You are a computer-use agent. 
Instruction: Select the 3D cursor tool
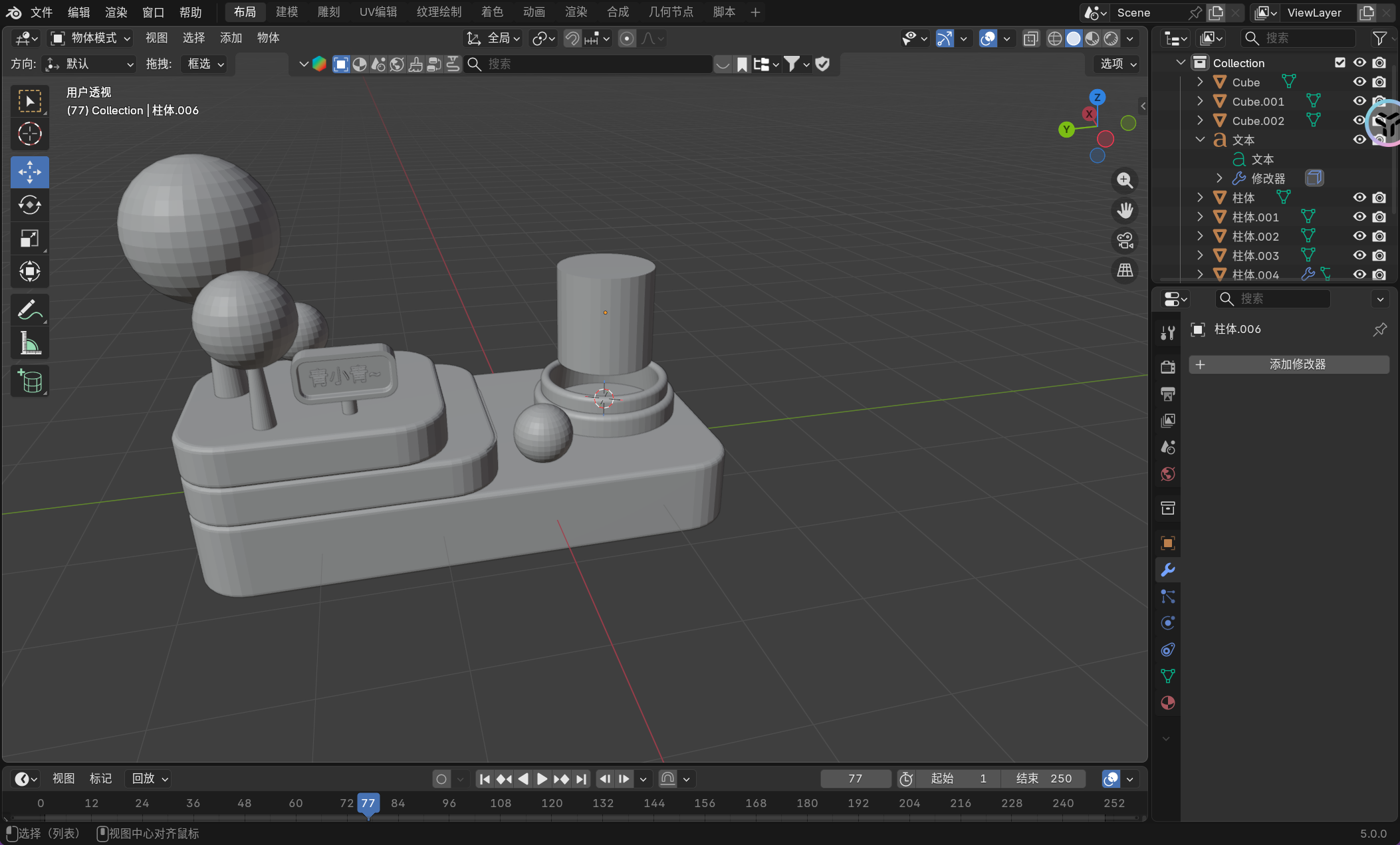[x=29, y=134]
